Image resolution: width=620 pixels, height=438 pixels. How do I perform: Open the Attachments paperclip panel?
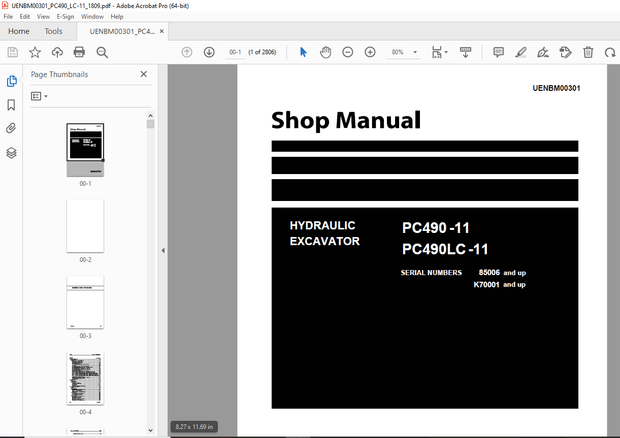tap(11, 128)
